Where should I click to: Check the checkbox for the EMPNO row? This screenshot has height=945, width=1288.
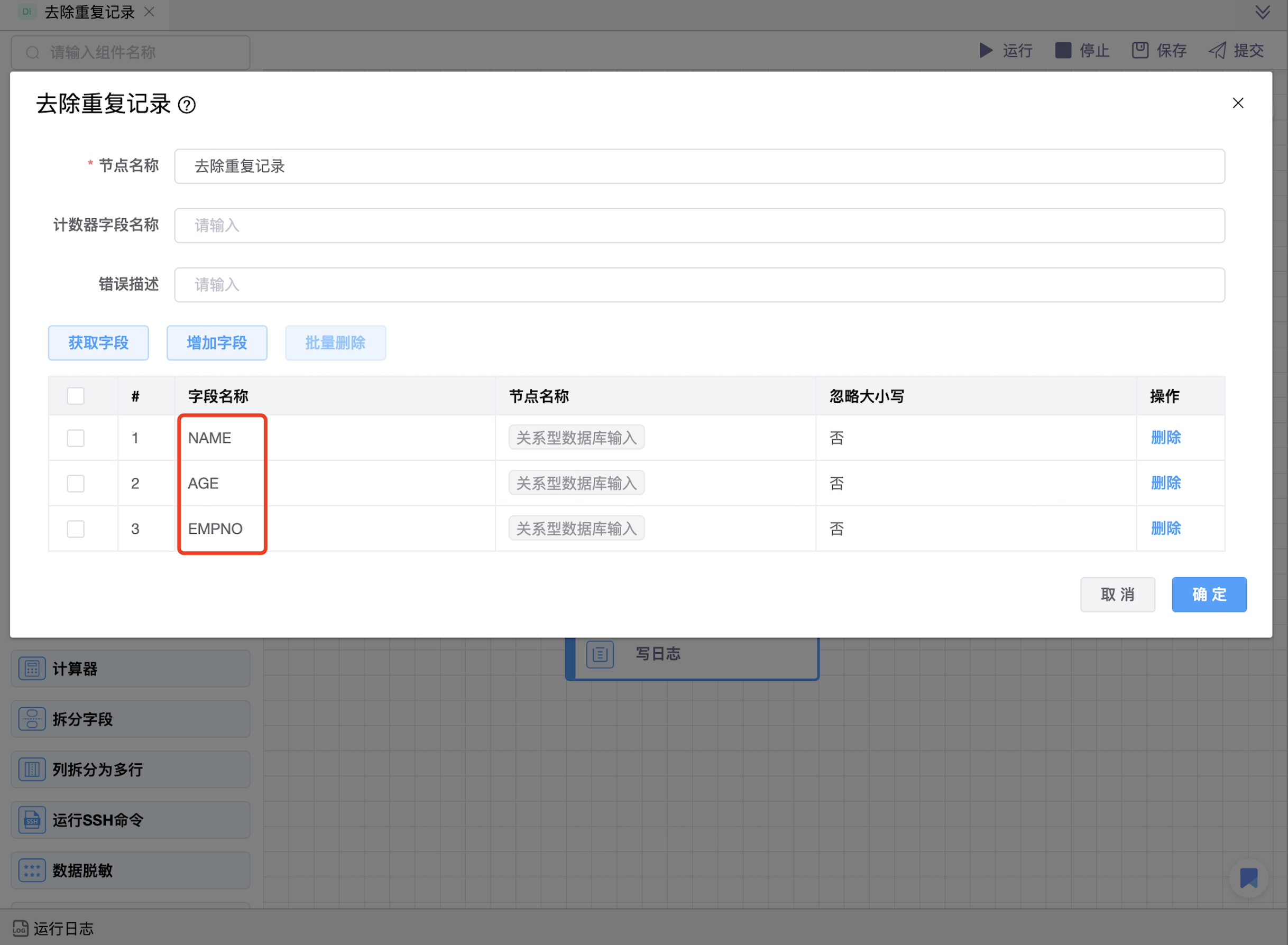(76, 529)
